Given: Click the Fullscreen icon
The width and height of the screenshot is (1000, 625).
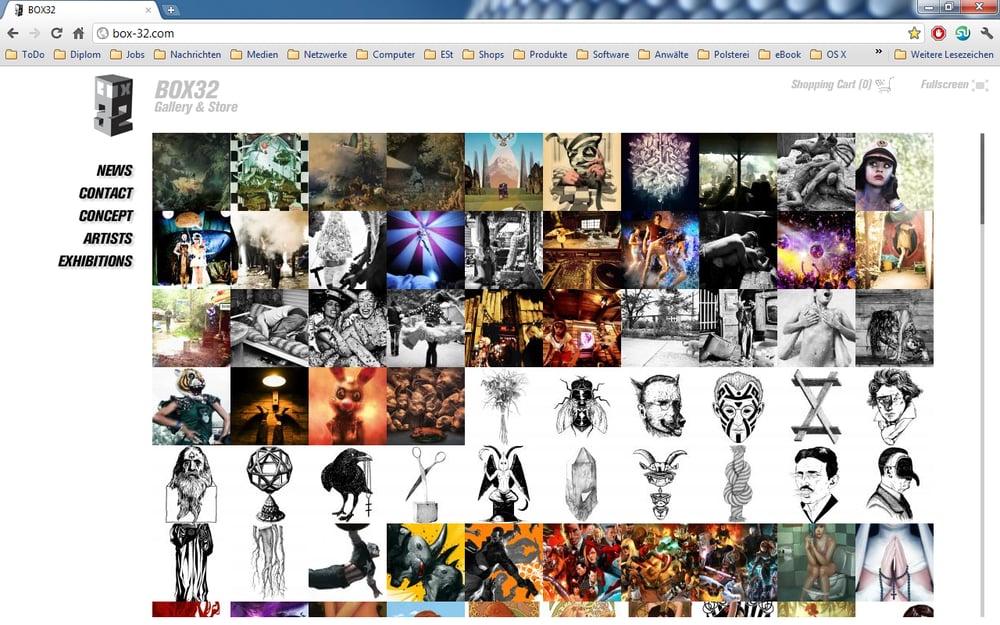Looking at the screenshot, I should click(980, 85).
